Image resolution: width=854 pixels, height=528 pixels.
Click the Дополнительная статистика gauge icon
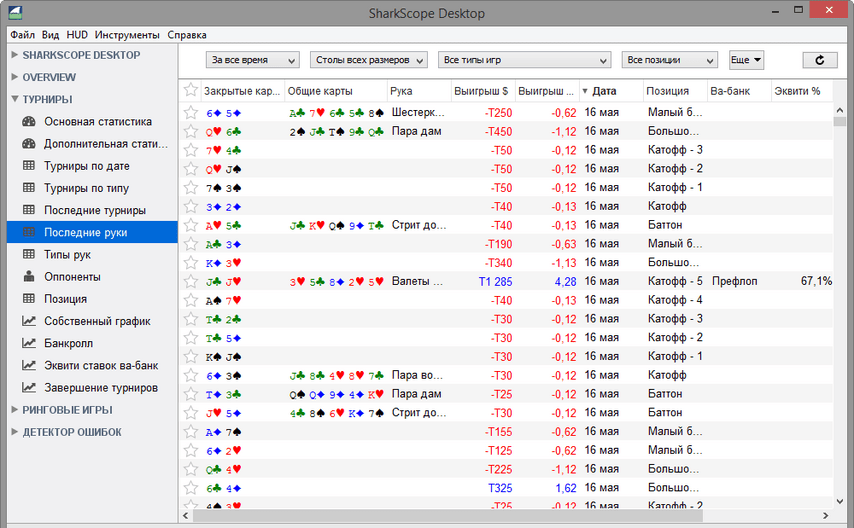(29, 144)
